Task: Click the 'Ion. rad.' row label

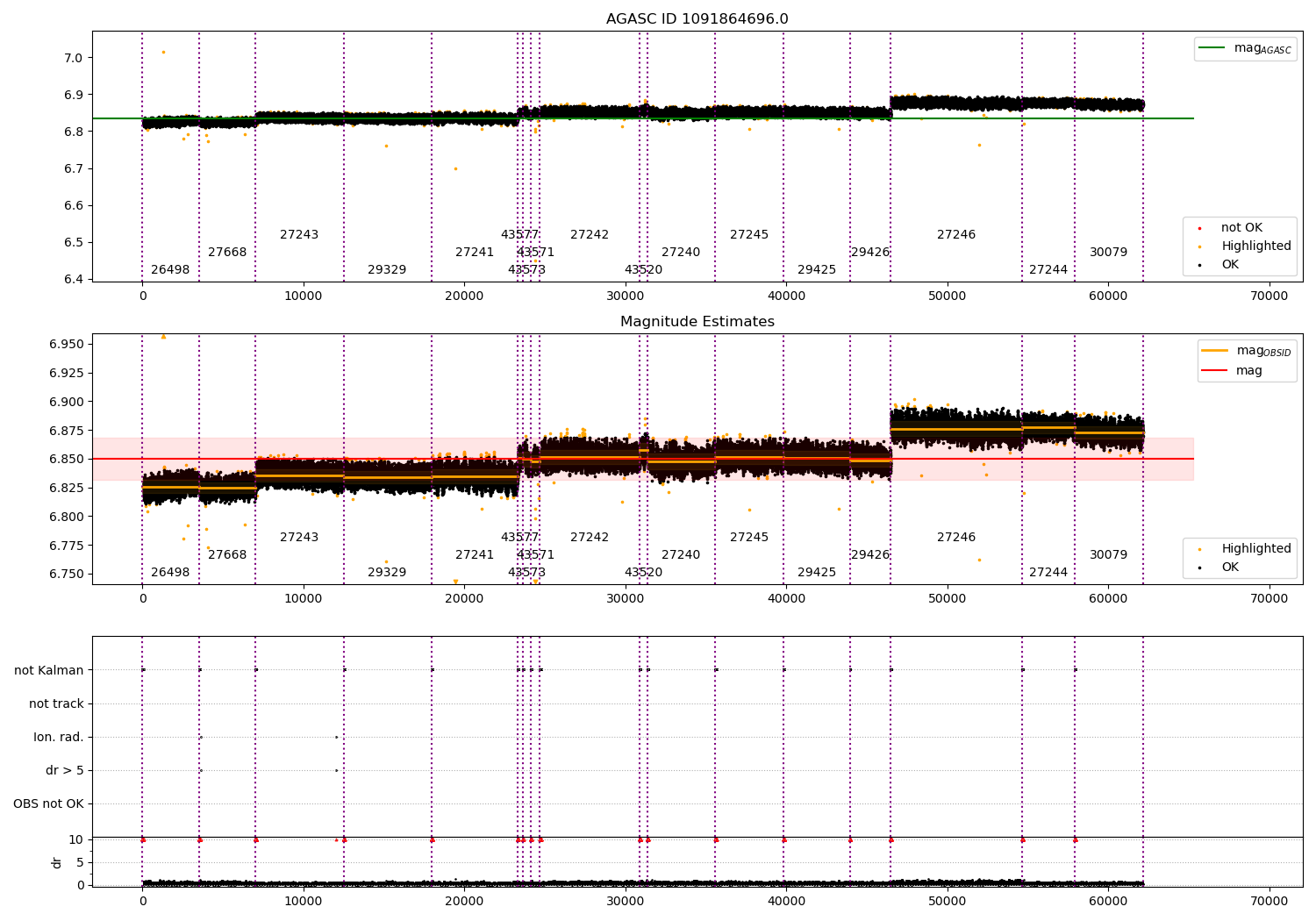Action: 59,738
